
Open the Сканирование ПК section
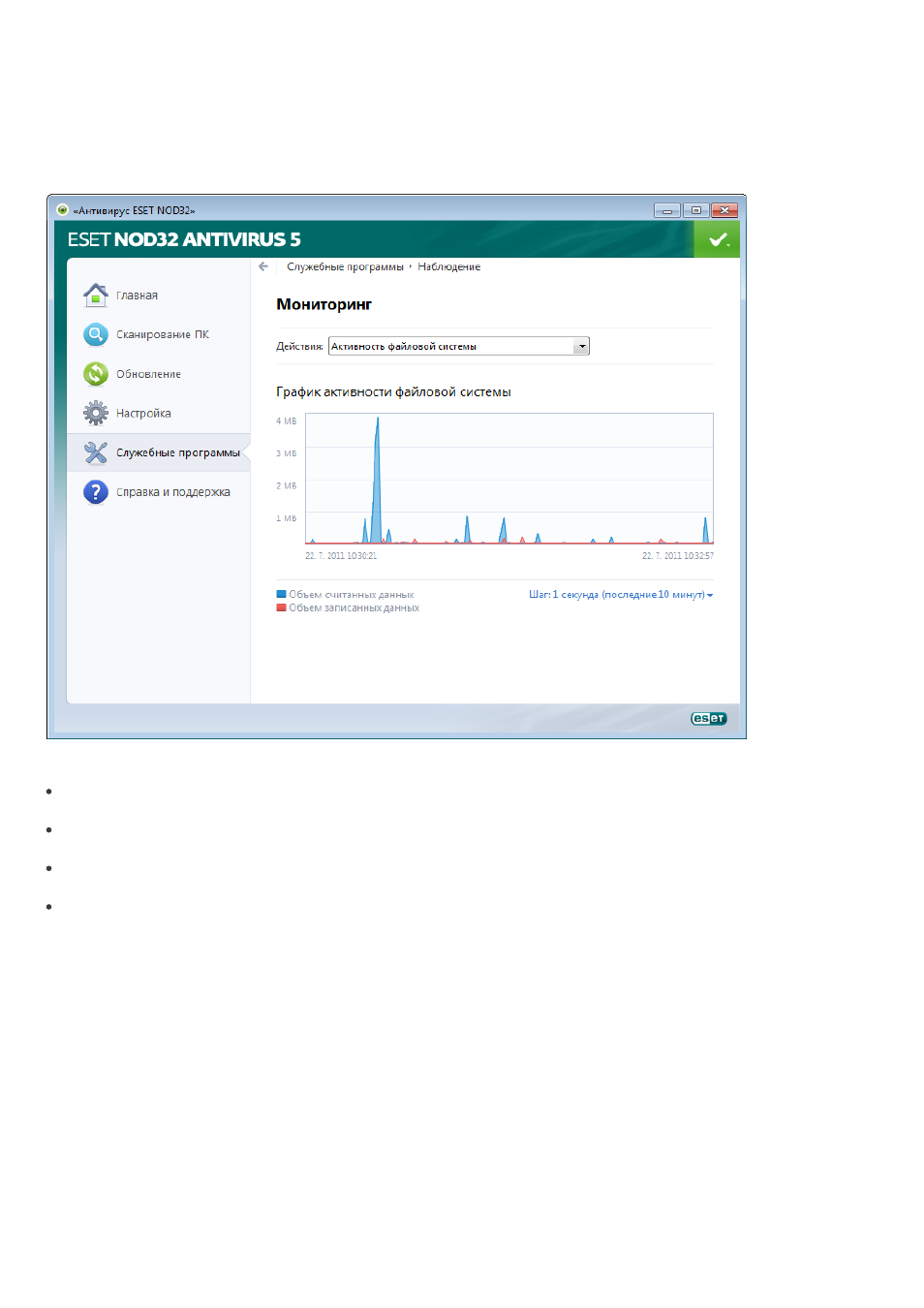tap(163, 334)
